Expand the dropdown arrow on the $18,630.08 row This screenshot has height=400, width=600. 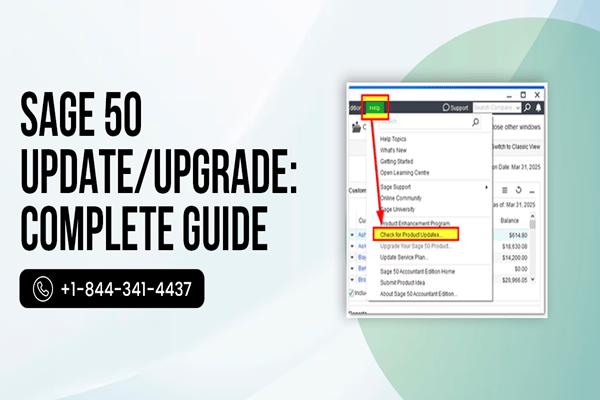(352, 246)
